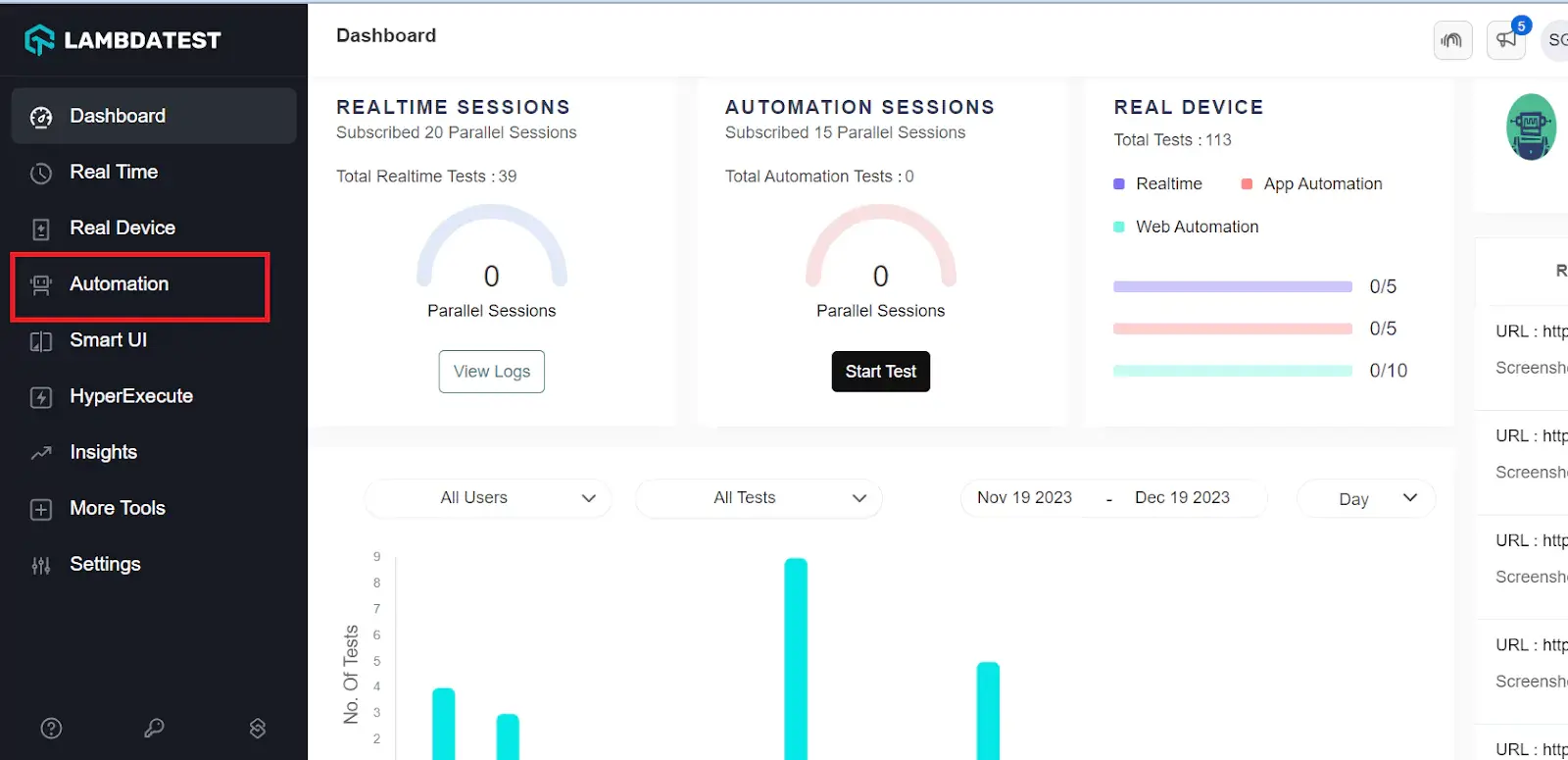Click the Insights trend arrow icon
This screenshot has width=1568, height=760.
click(41, 453)
